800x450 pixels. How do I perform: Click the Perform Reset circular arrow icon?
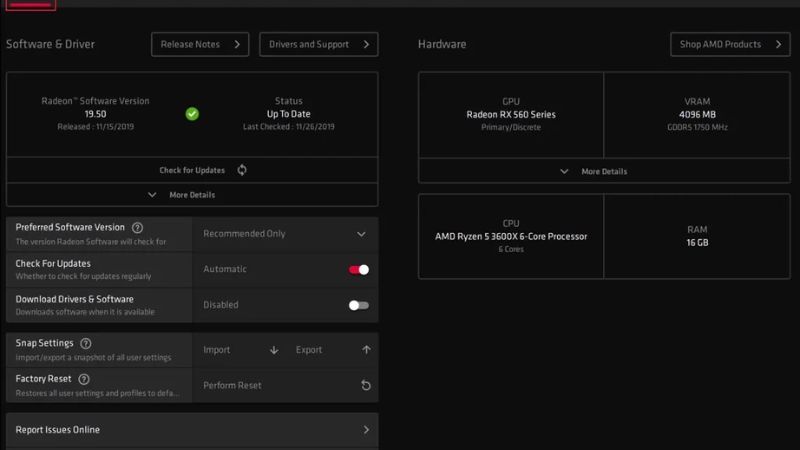coord(366,385)
